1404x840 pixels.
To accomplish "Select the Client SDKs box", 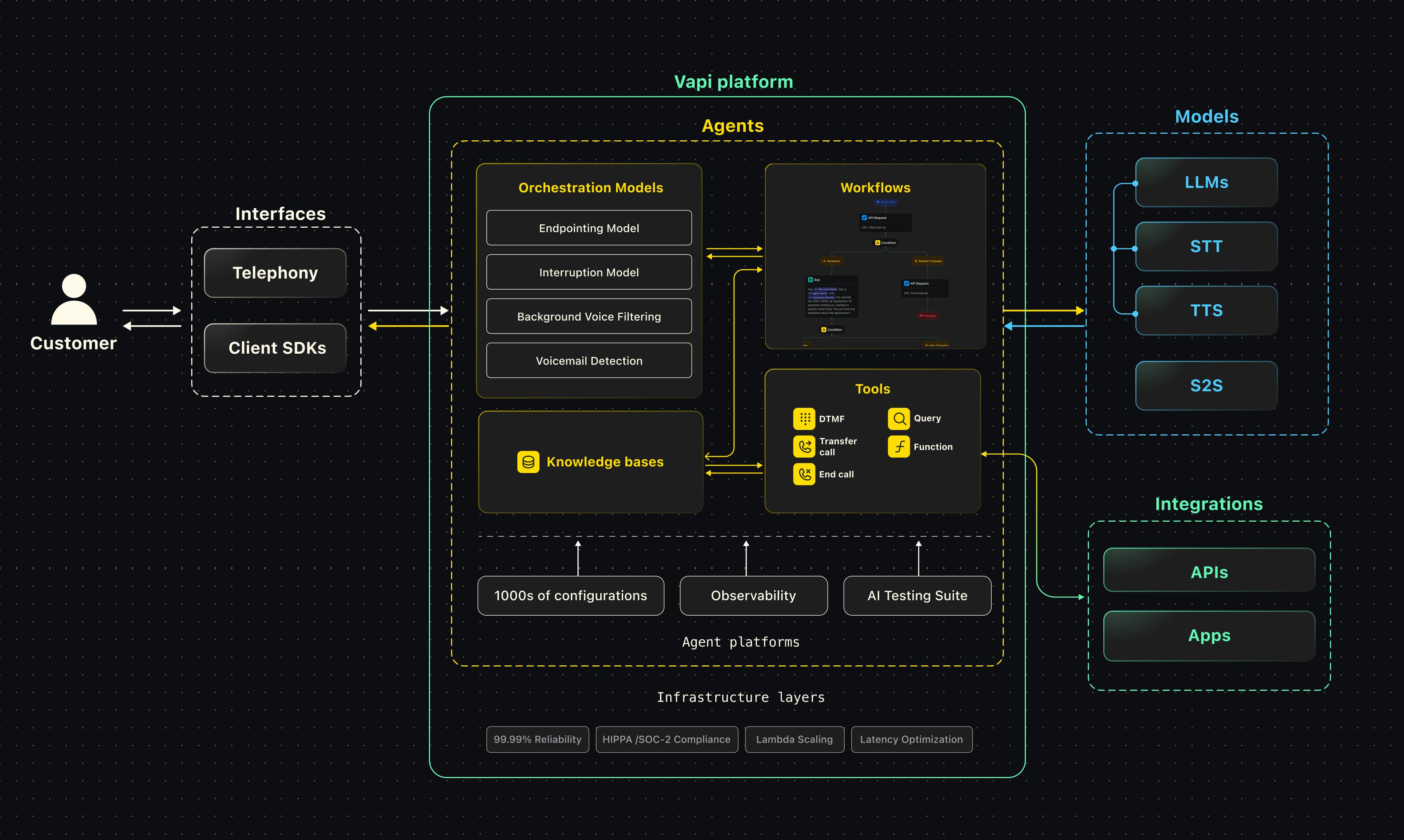I will [x=275, y=348].
